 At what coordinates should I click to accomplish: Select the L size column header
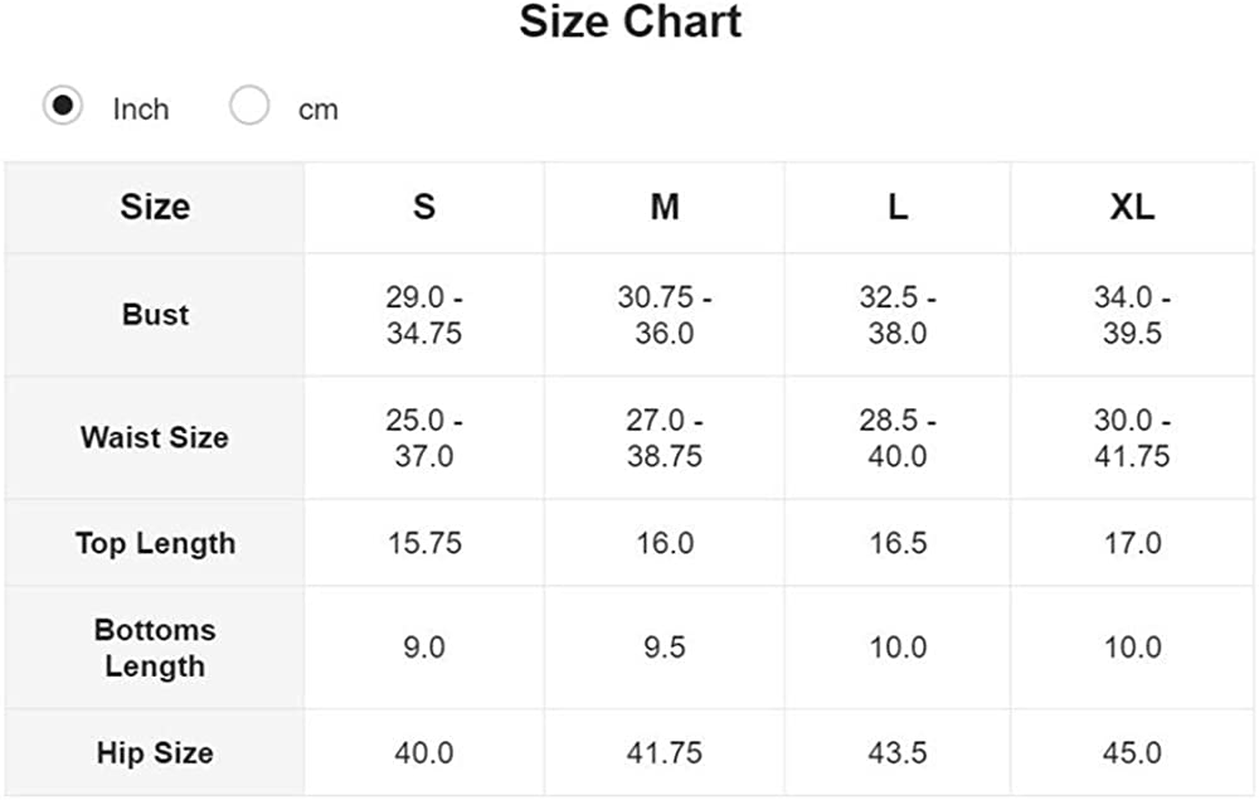coord(898,207)
